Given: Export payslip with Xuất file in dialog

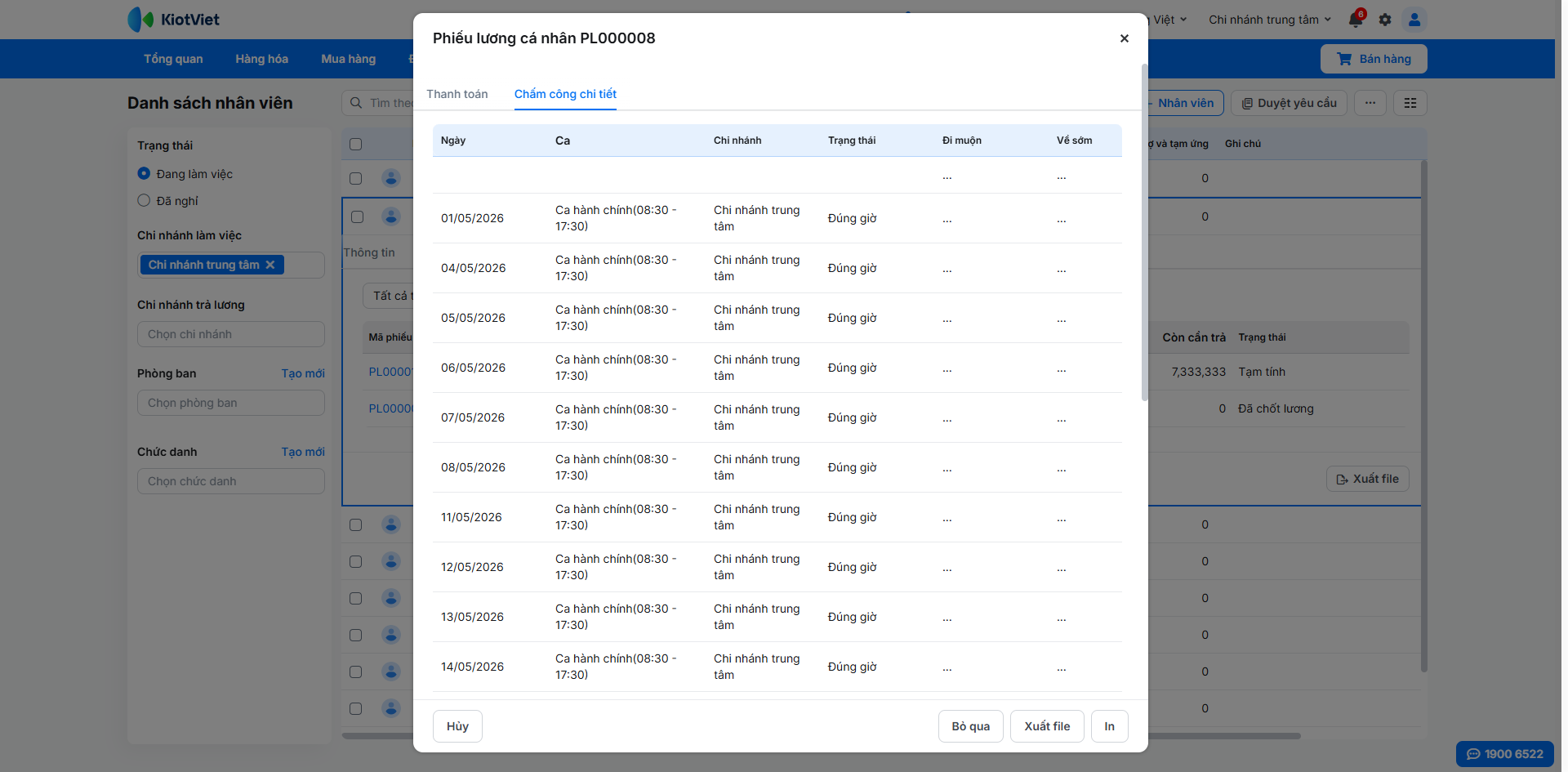Looking at the screenshot, I should pos(1047,726).
